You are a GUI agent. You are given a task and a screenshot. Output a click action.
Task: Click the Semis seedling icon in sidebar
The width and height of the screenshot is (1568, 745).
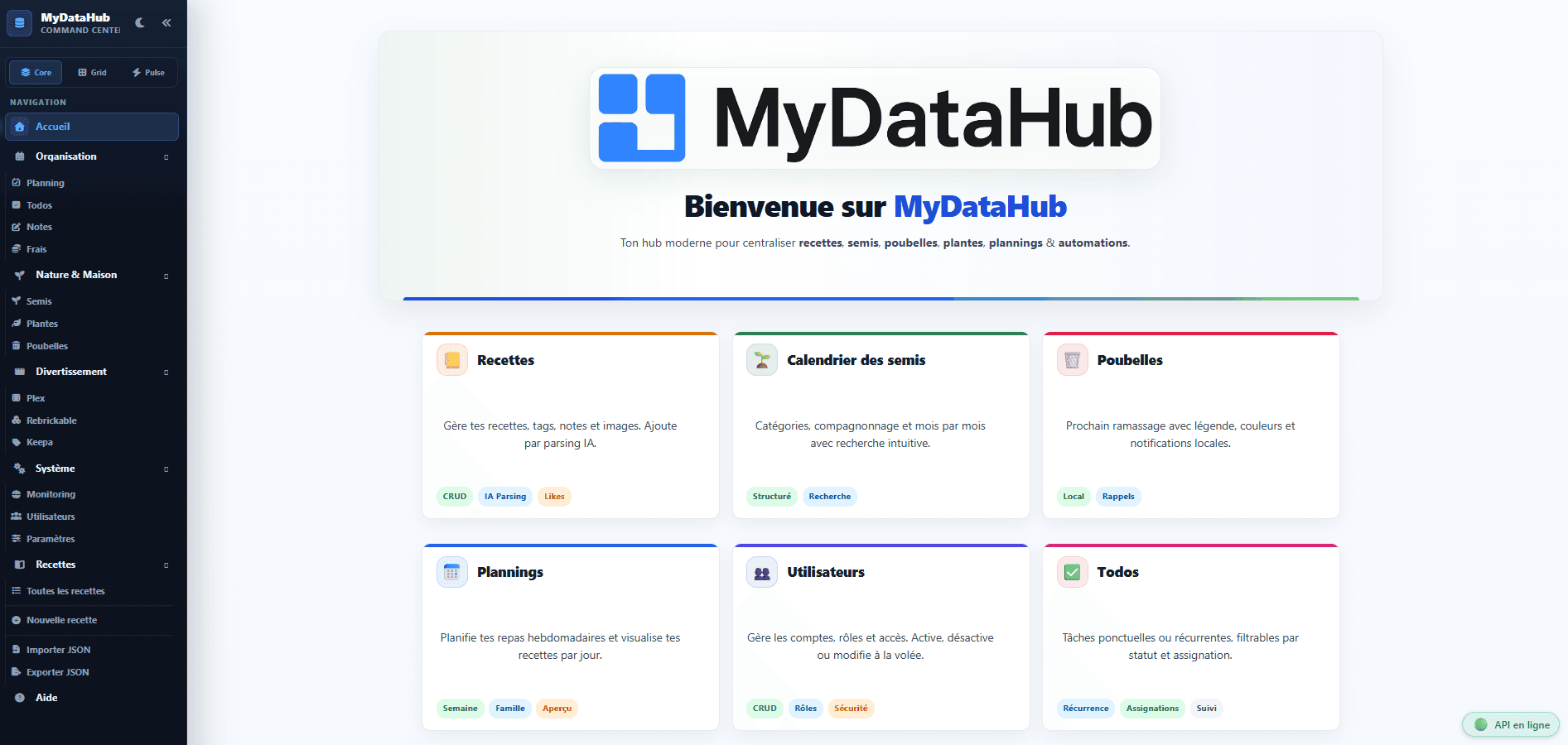click(x=16, y=301)
